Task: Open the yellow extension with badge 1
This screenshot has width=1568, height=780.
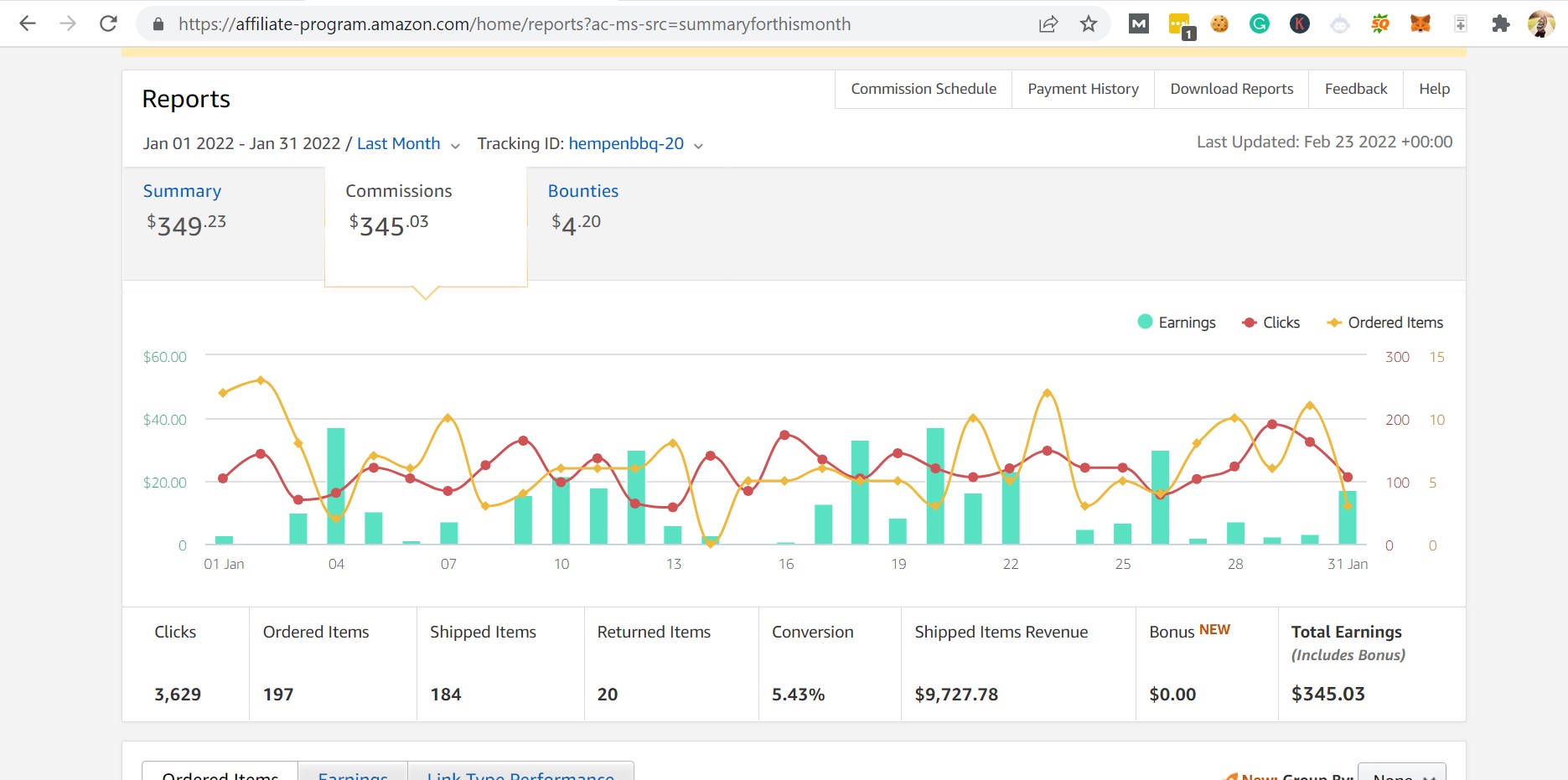Action: pos(1180,26)
